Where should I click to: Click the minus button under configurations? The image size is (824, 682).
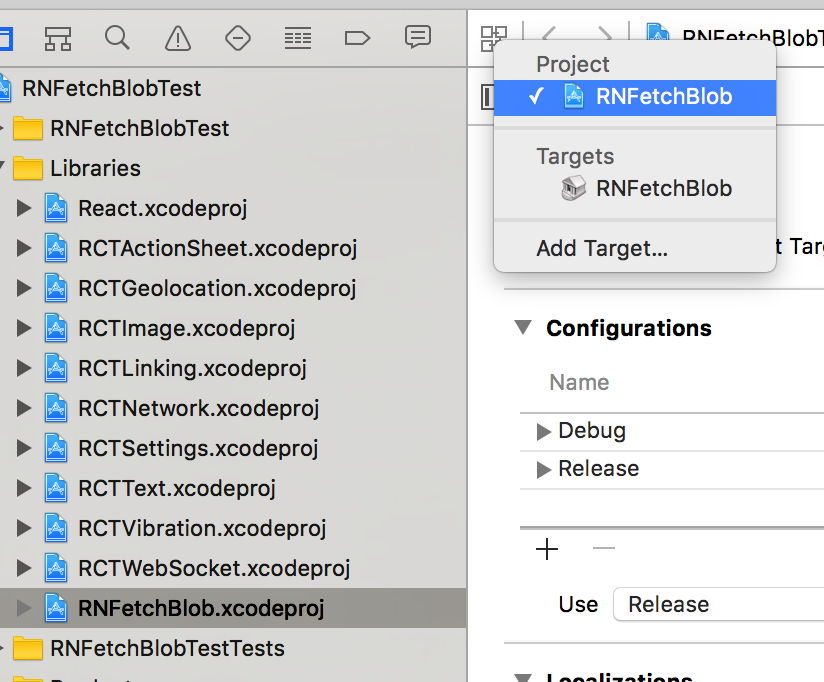tap(604, 549)
